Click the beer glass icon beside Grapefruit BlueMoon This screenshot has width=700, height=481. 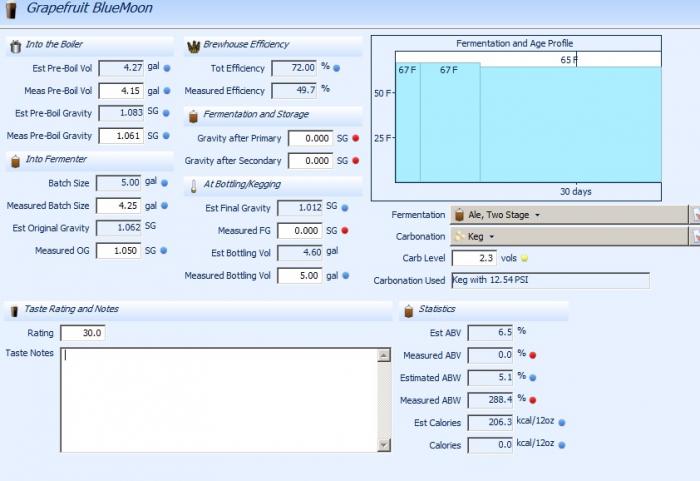[x=12, y=10]
